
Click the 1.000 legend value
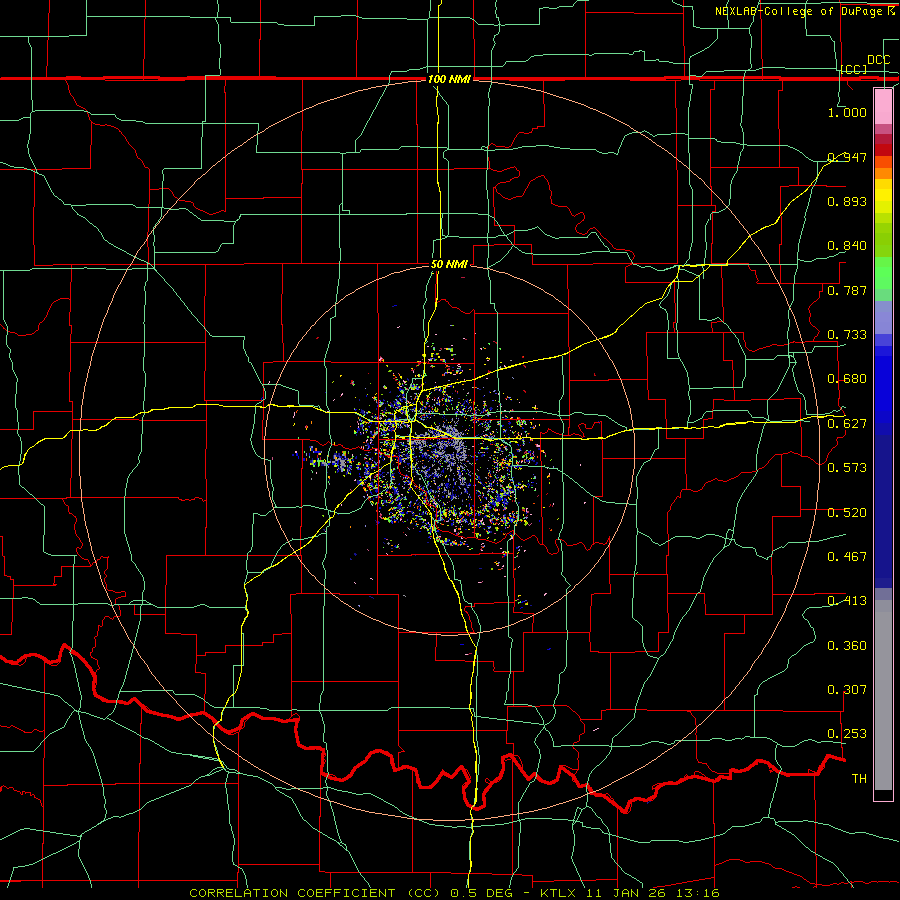[847, 113]
